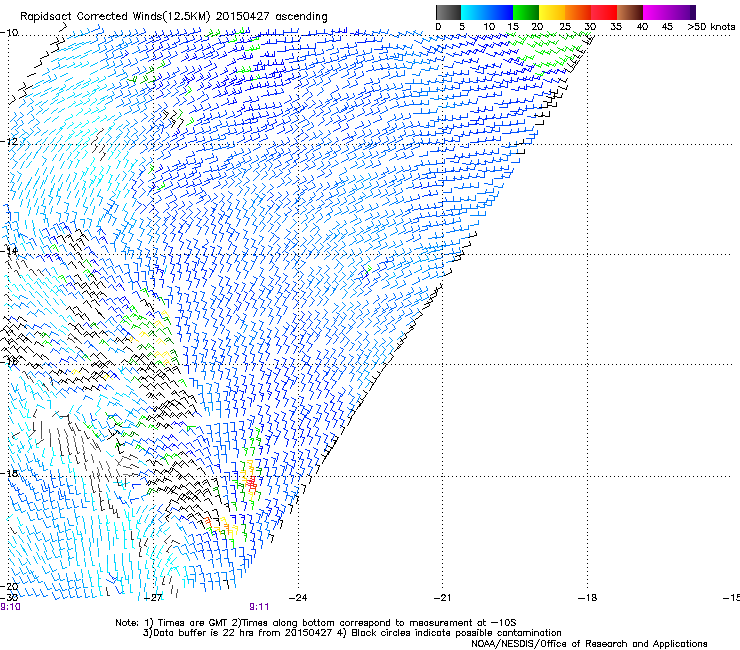
Task: Click the legend label '40'
Action: pyautogui.click(x=642, y=26)
